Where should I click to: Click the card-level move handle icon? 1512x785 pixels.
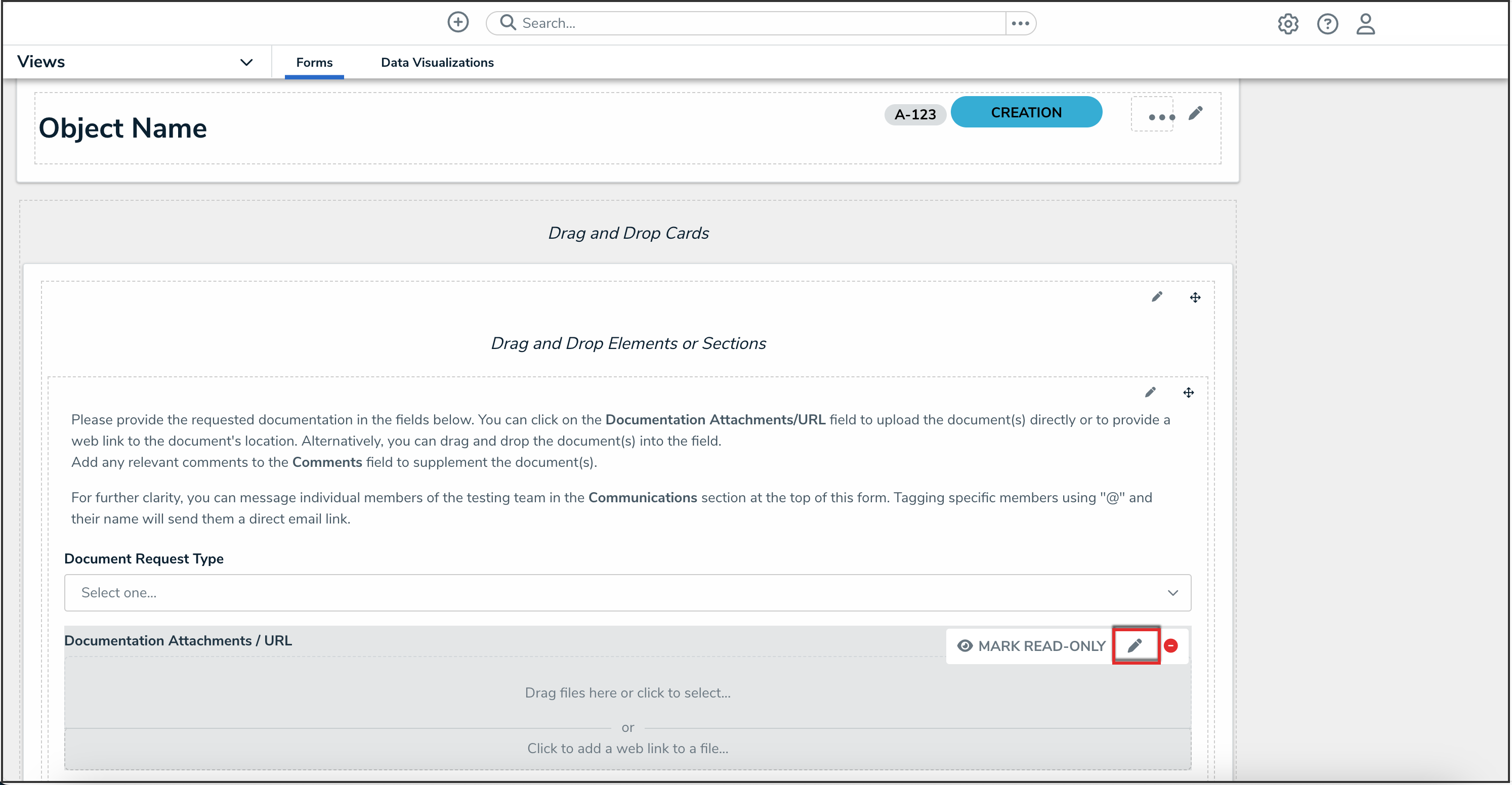point(1194,297)
